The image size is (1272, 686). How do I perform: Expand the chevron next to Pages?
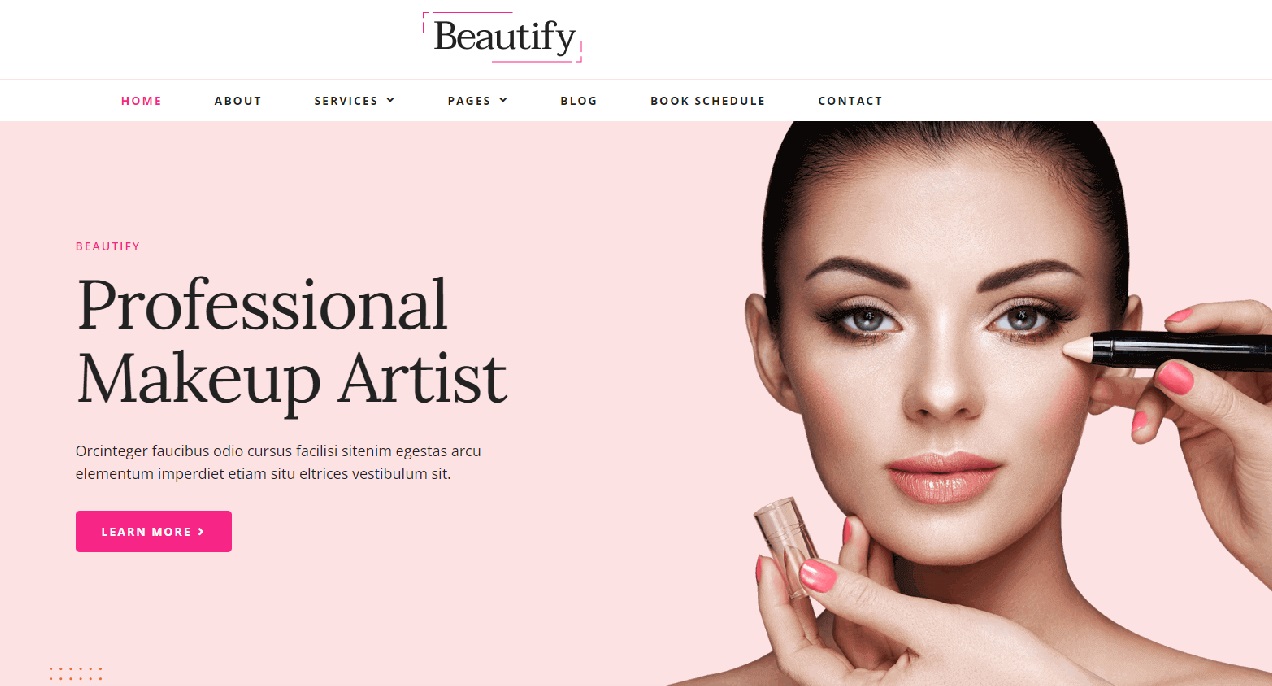[504, 100]
